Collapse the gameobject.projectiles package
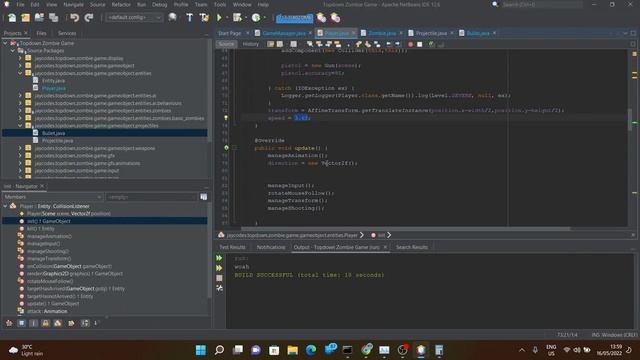The width and height of the screenshot is (640, 360). pos(20,125)
